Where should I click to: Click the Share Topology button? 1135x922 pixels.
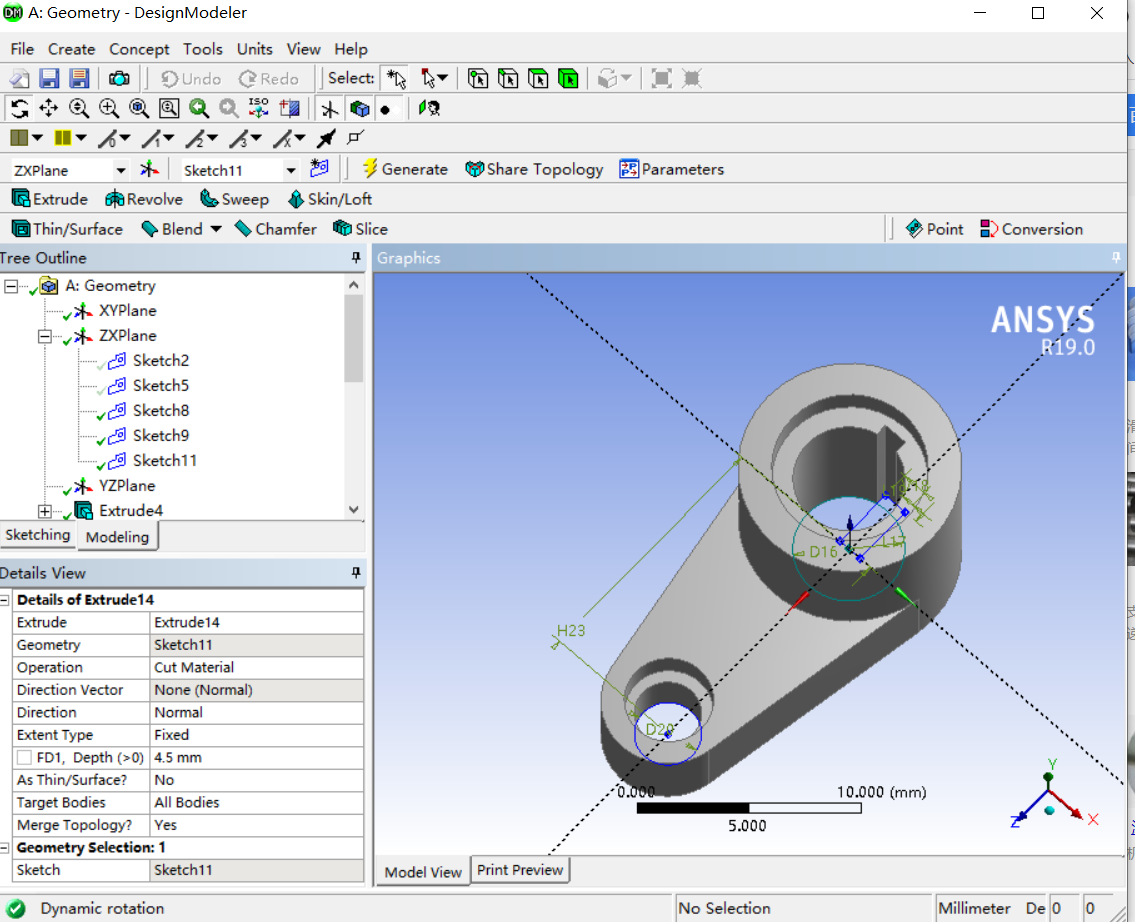534,169
